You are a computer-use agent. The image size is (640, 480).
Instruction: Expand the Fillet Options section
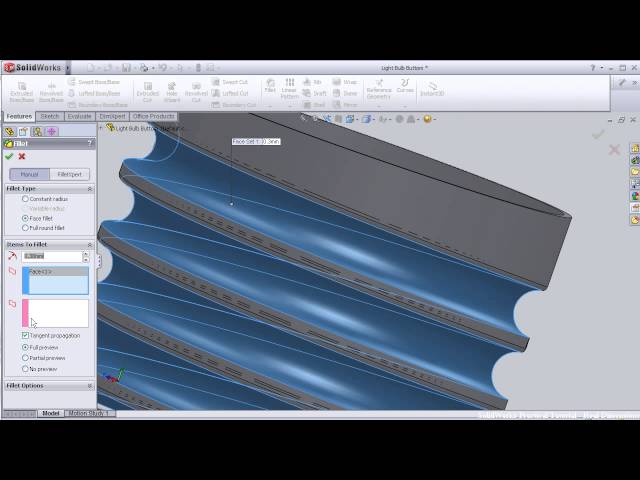pos(89,385)
